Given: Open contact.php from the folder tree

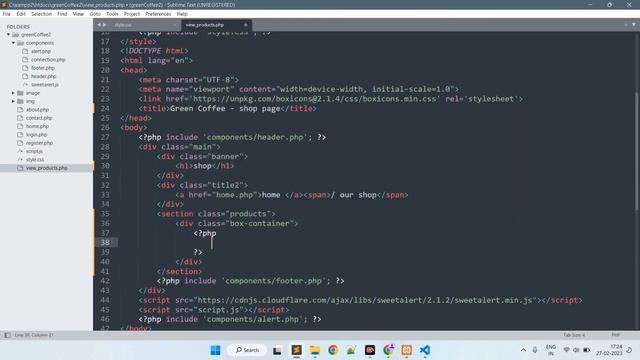Looking at the screenshot, I should pos(39,118).
